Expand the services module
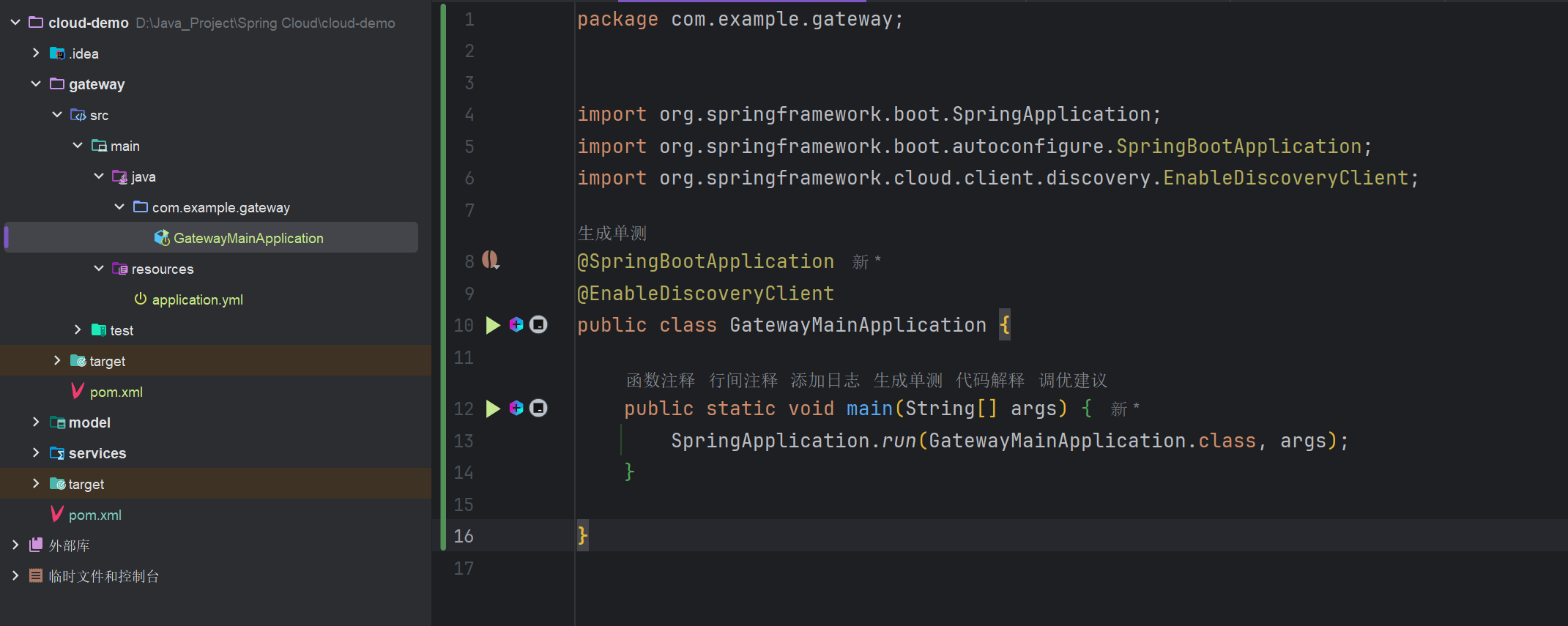The width and height of the screenshot is (1568, 626). point(36,453)
